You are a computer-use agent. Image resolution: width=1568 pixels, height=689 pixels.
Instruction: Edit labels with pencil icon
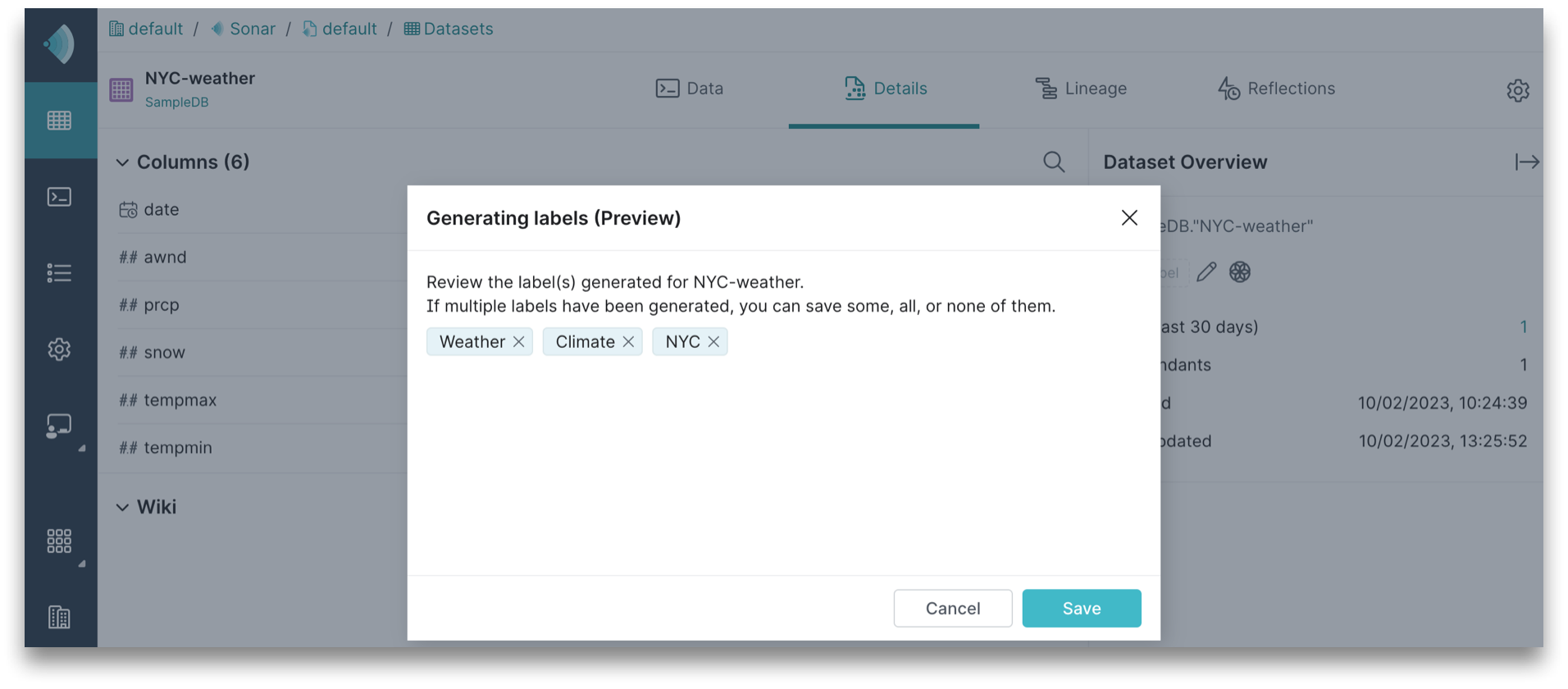click(x=1206, y=272)
